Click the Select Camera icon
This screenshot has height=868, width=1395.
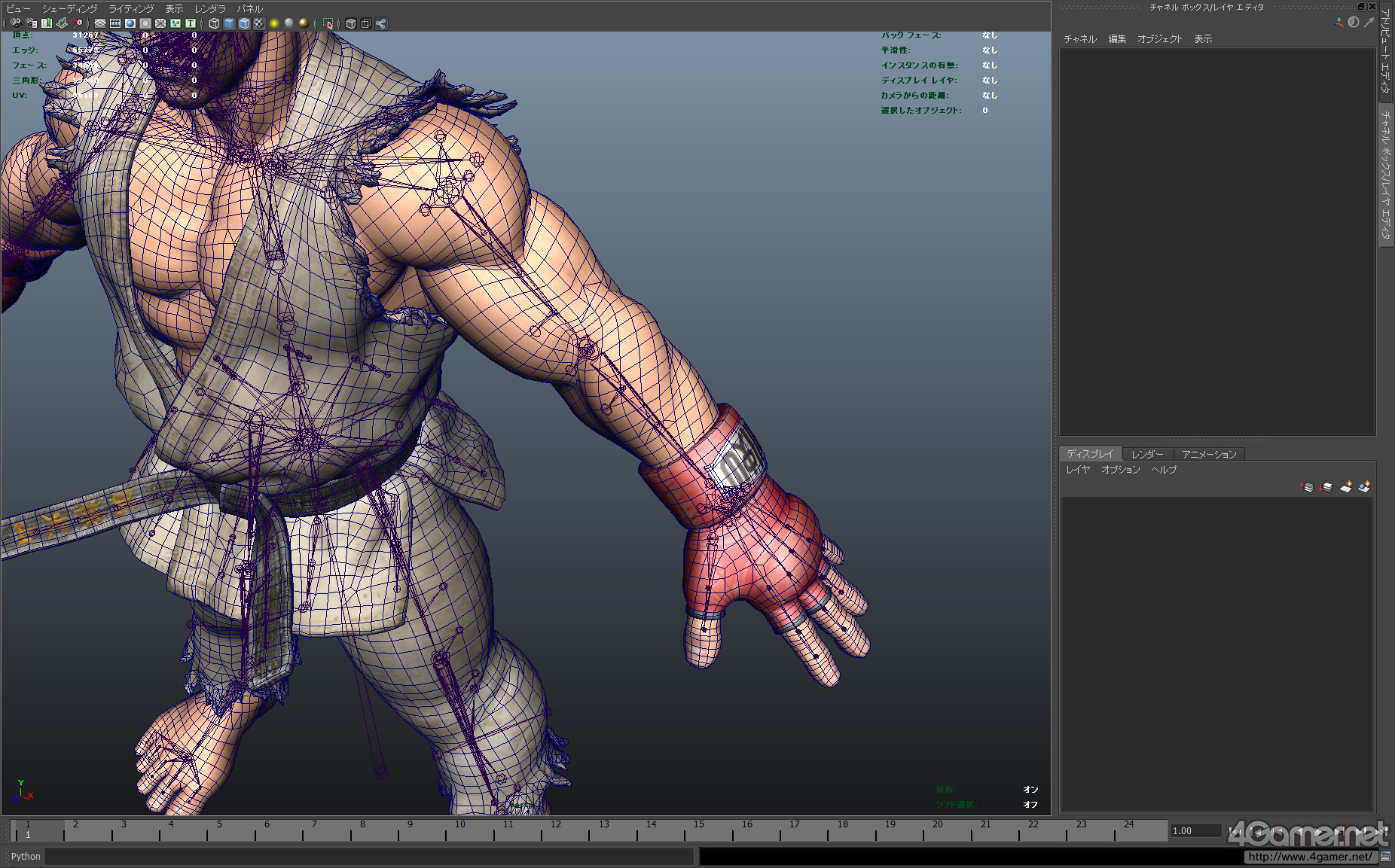[x=16, y=23]
